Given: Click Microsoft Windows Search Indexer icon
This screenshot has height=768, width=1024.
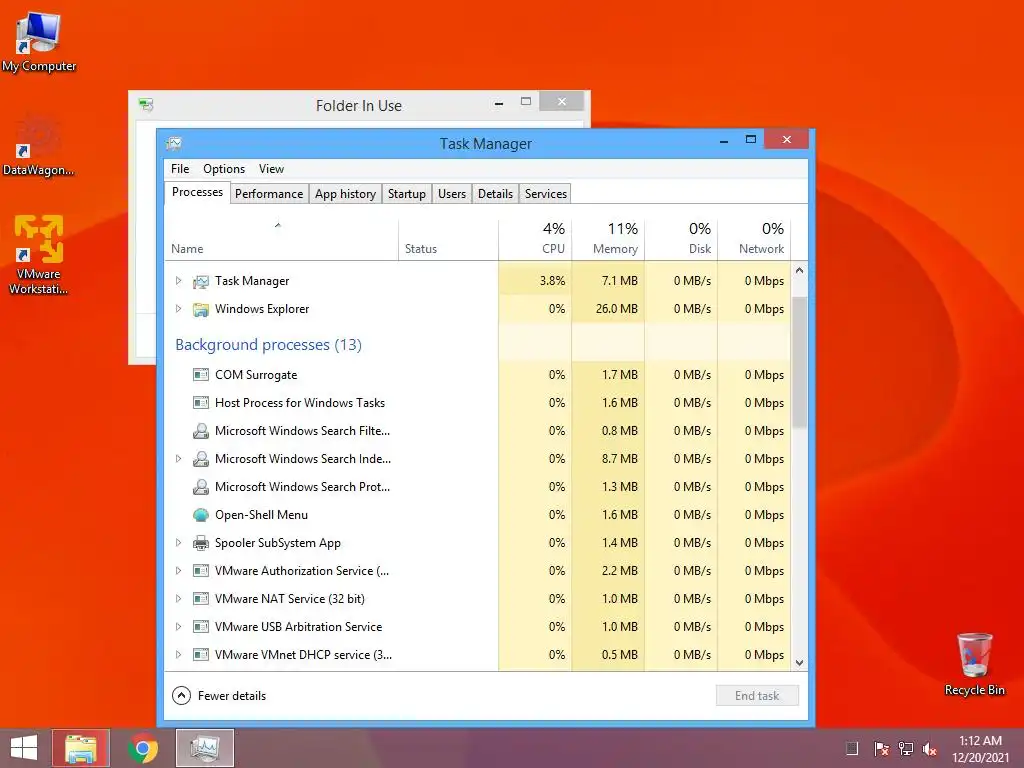Looking at the screenshot, I should click(200, 459).
